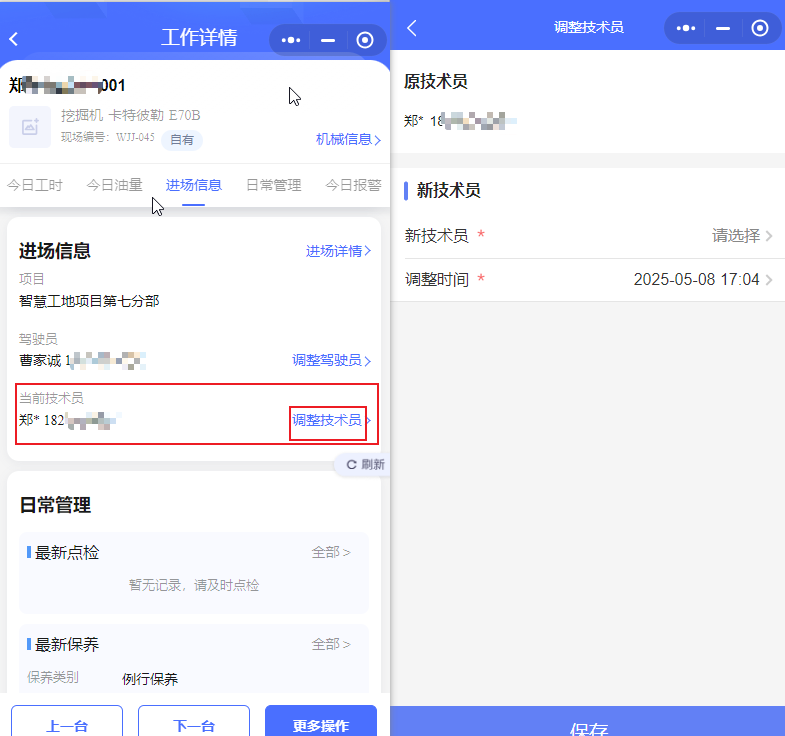Click the 现场编号: WJJ-045 text
Screen dimensions: 785x736
pos(108,137)
